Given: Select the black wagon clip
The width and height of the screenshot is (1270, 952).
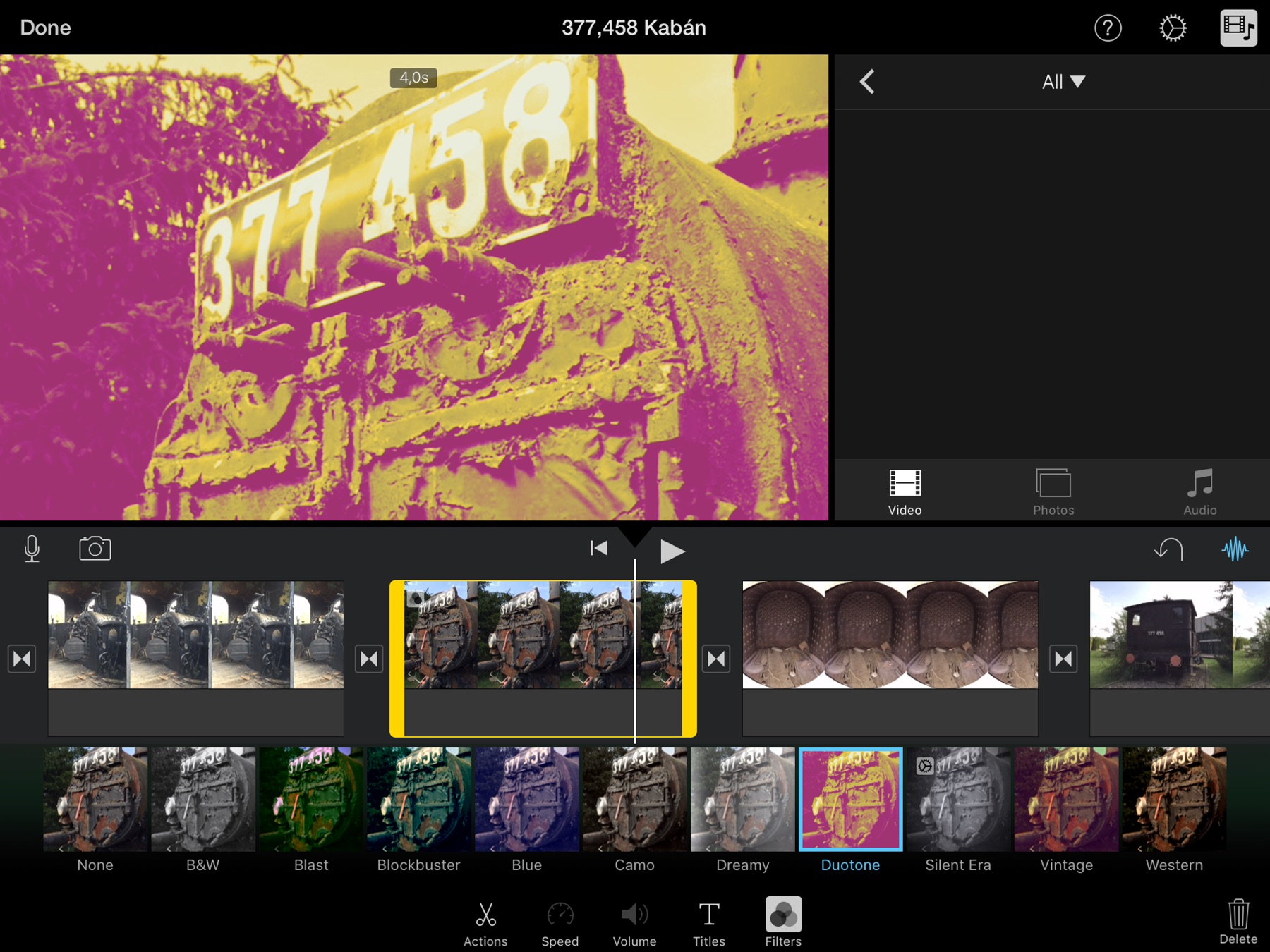Looking at the screenshot, I should pos(1180,659).
